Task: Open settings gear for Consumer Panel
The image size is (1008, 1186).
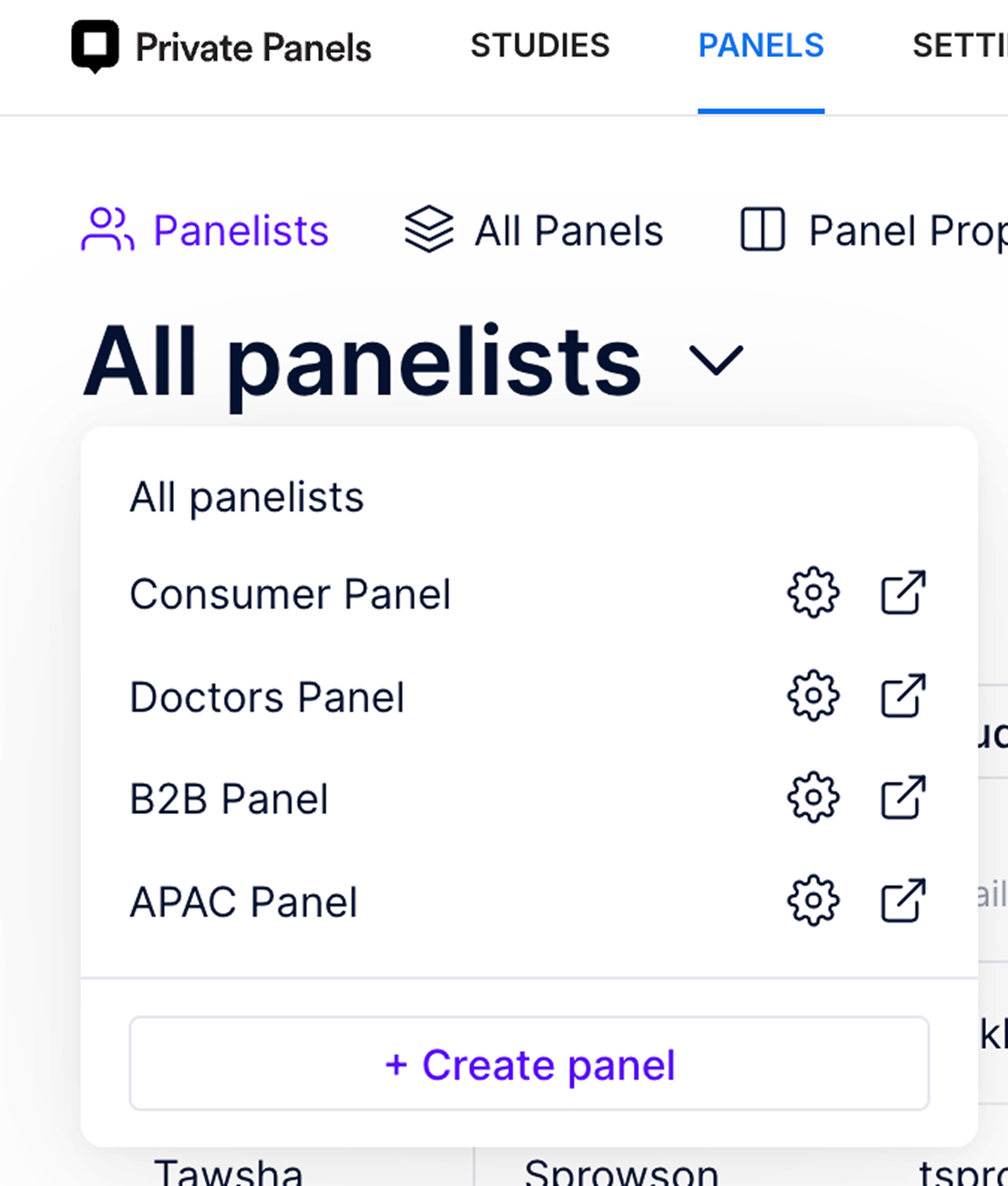Action: click(813, 592)
